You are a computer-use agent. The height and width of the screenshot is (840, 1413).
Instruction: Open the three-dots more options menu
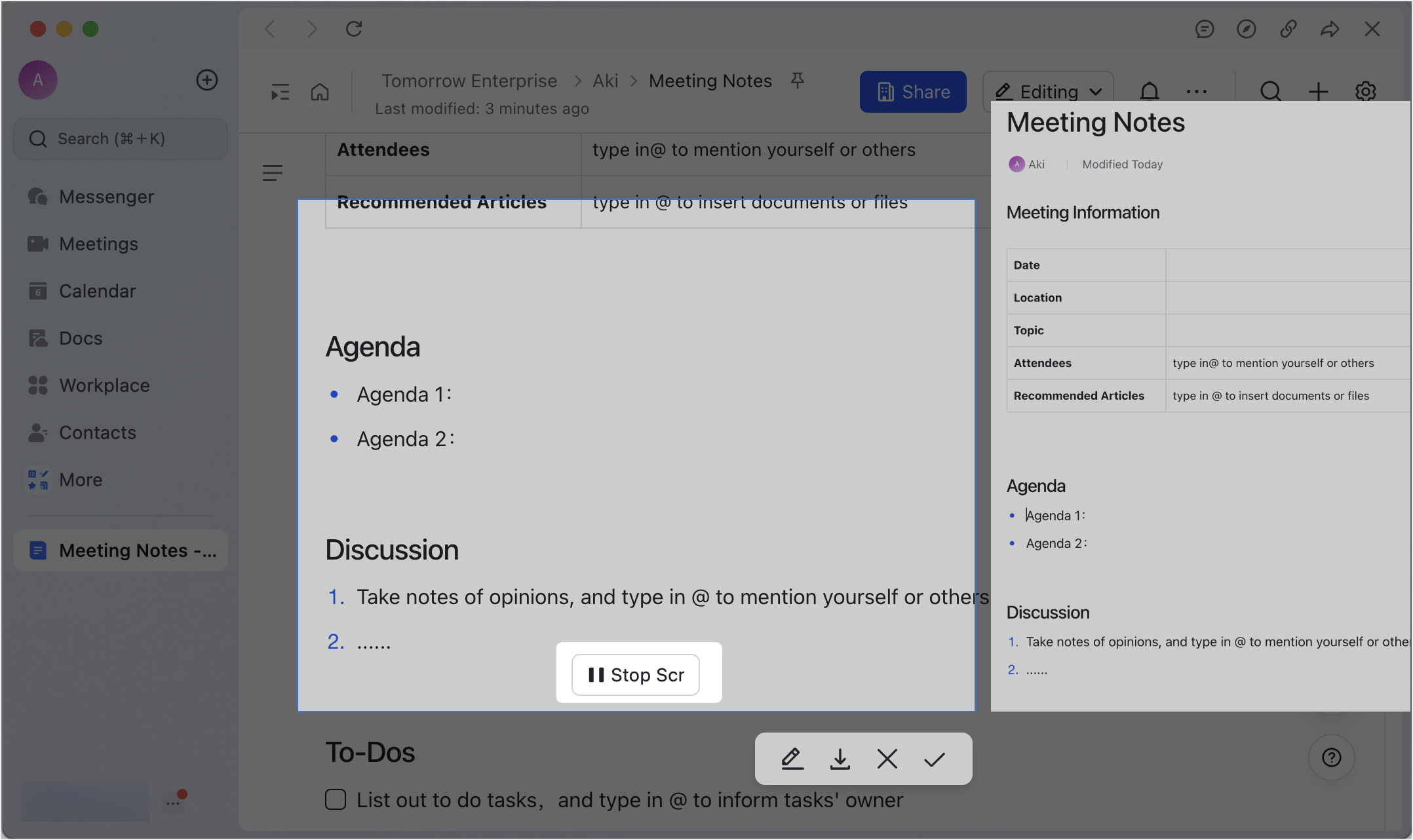coord(1197,92)
